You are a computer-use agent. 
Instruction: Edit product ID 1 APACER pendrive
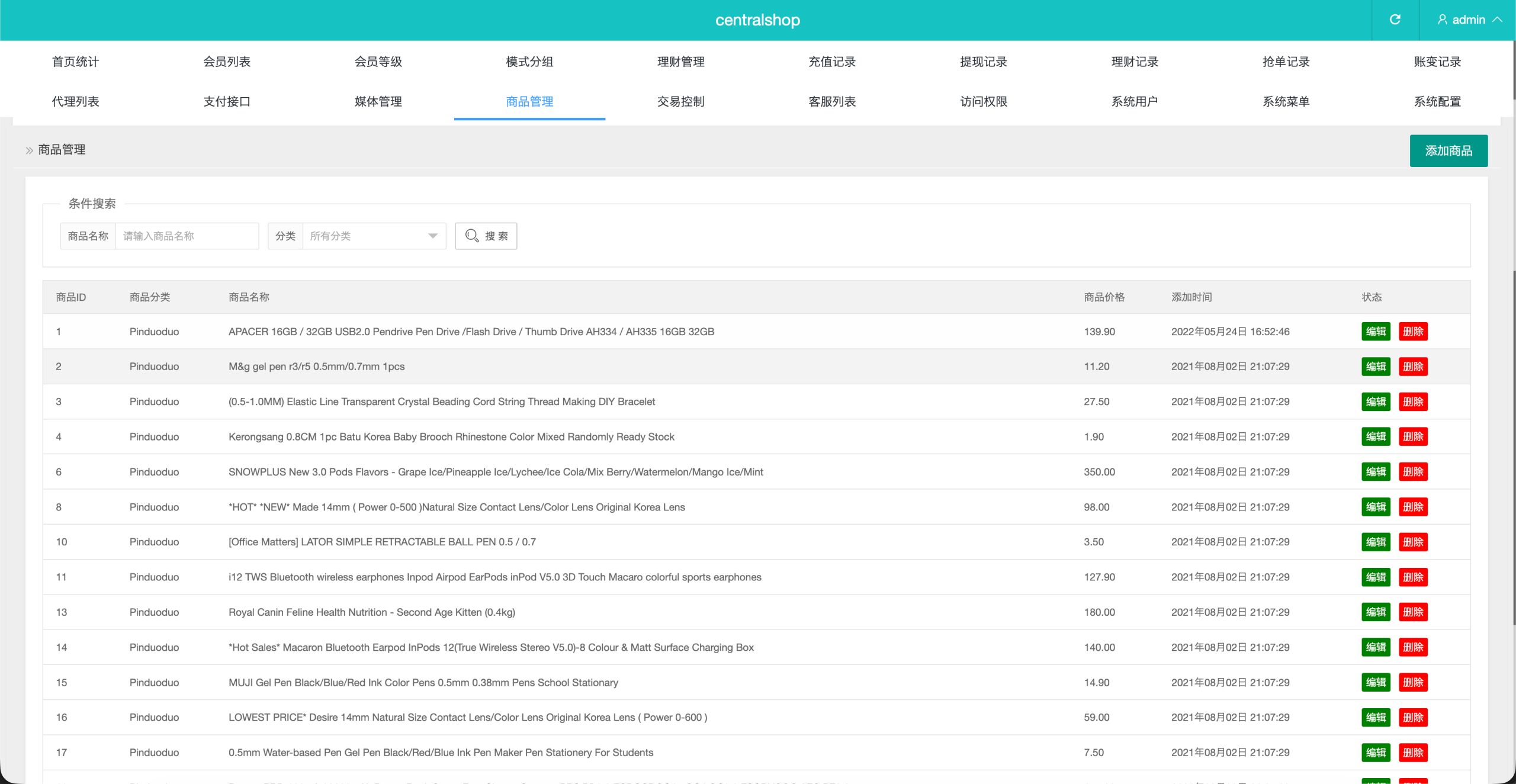pyautogui.click(x=1376, y=332)
